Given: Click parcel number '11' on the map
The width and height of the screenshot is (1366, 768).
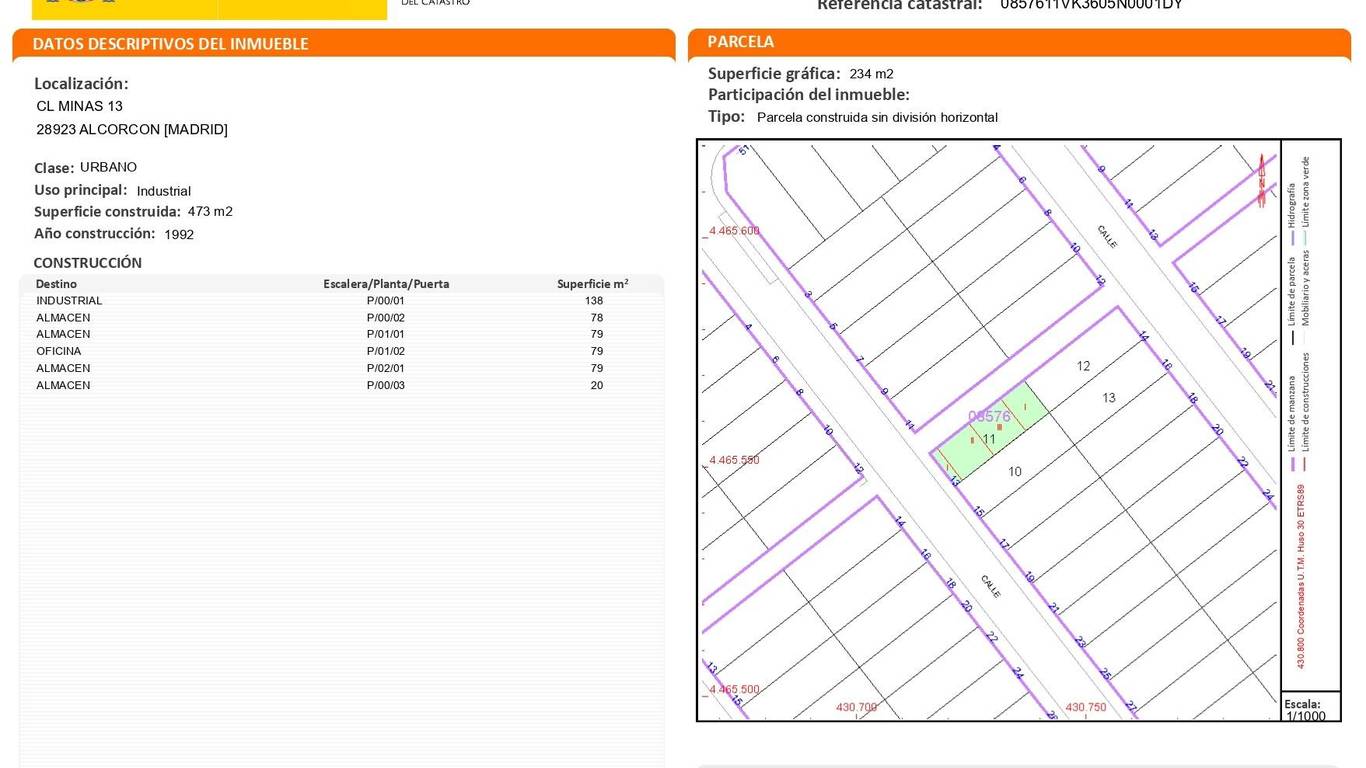Looking at the screenshot, I should tap(989, 439).
